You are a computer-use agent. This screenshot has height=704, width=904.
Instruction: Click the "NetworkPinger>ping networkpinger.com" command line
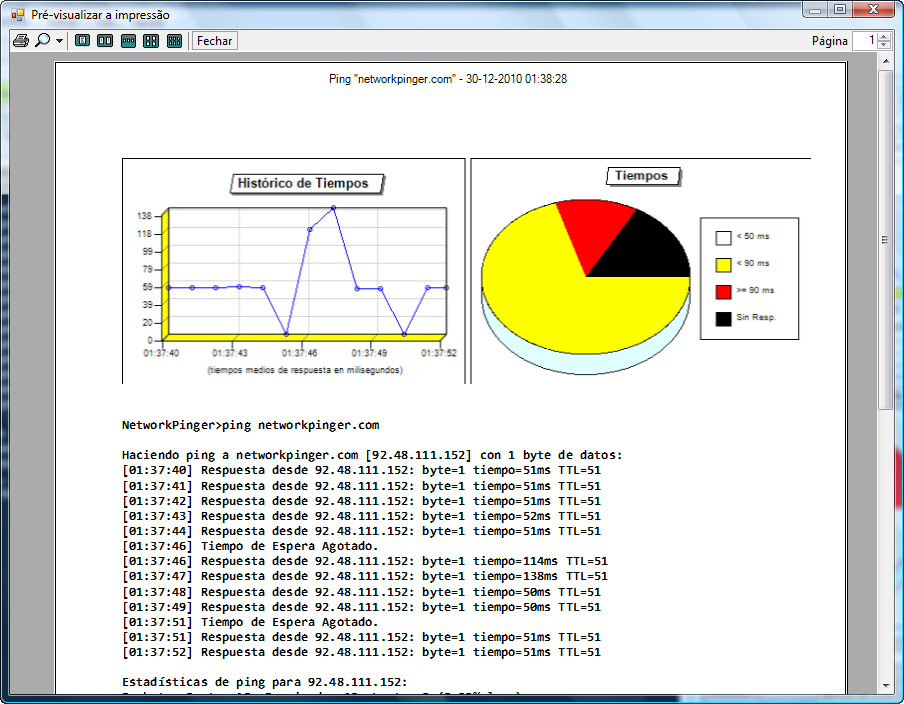coord(251,426)
